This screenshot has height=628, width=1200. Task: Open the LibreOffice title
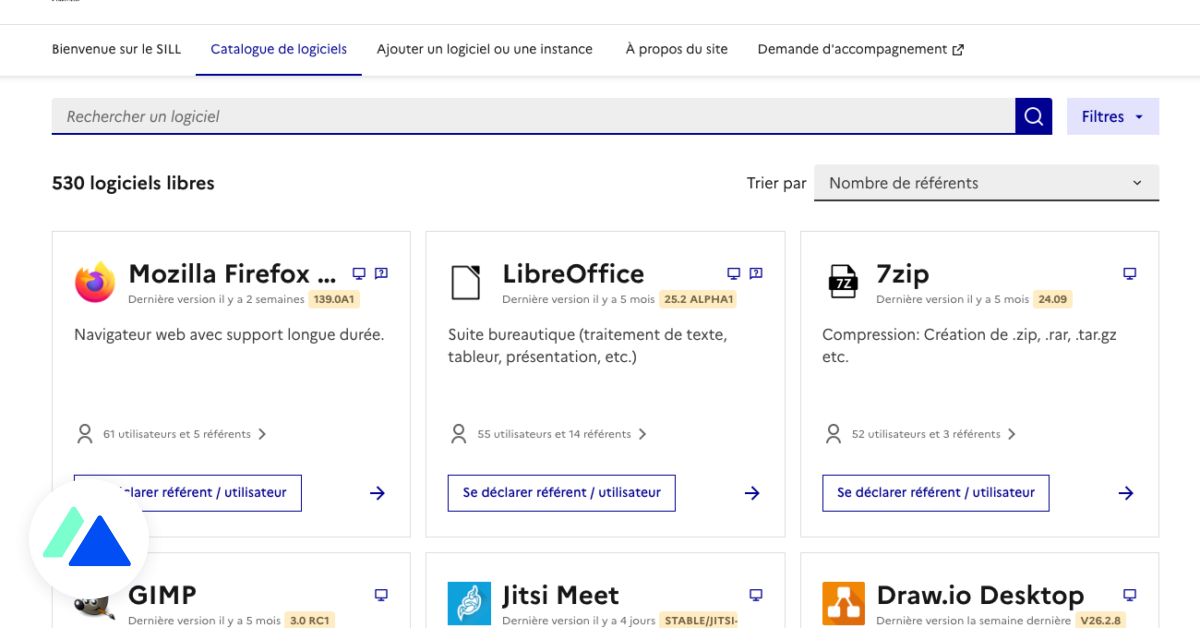tap(573, 274)
